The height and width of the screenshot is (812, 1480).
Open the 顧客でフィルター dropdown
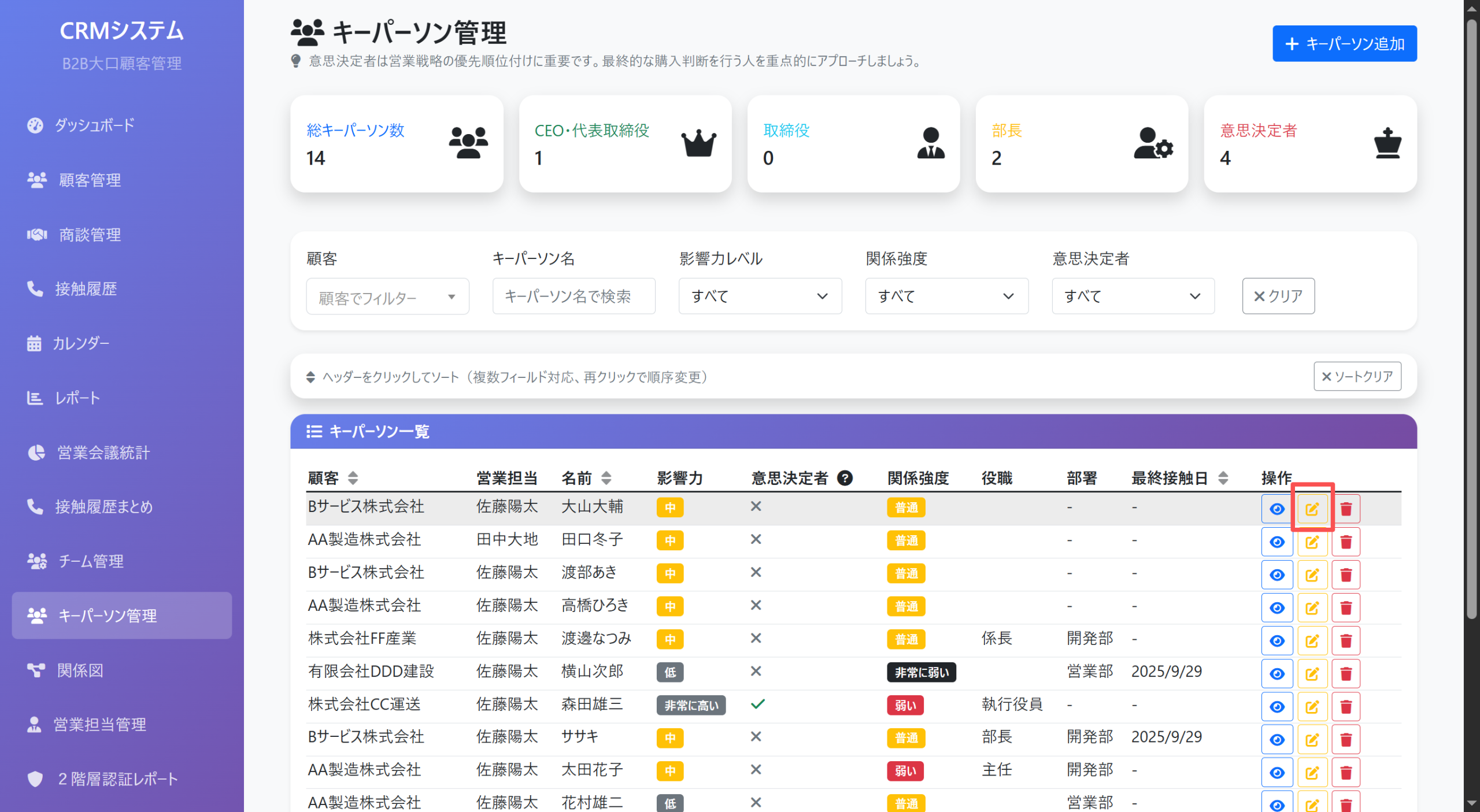coord(387,296)
